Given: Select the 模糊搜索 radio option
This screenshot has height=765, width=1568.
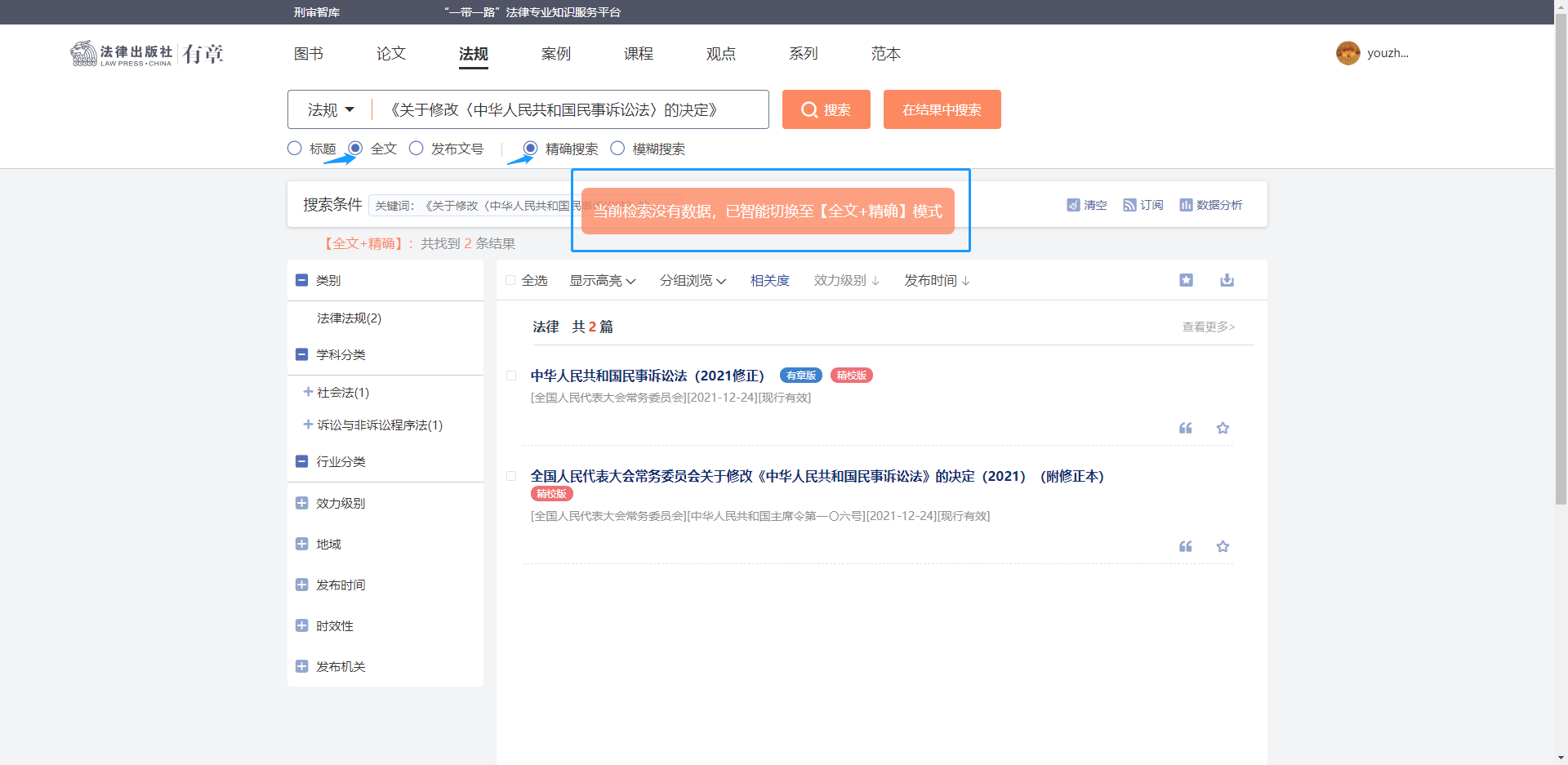Looking at the screenshot, I should click(x=617, y=149).
